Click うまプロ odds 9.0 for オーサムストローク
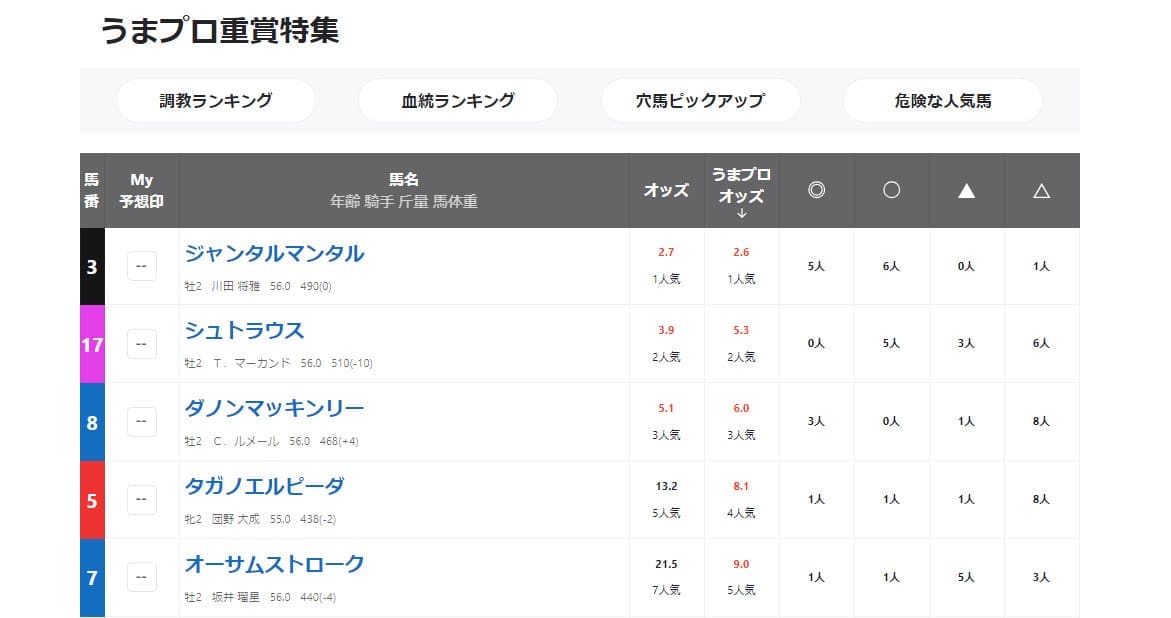 (x=741, y=564)
